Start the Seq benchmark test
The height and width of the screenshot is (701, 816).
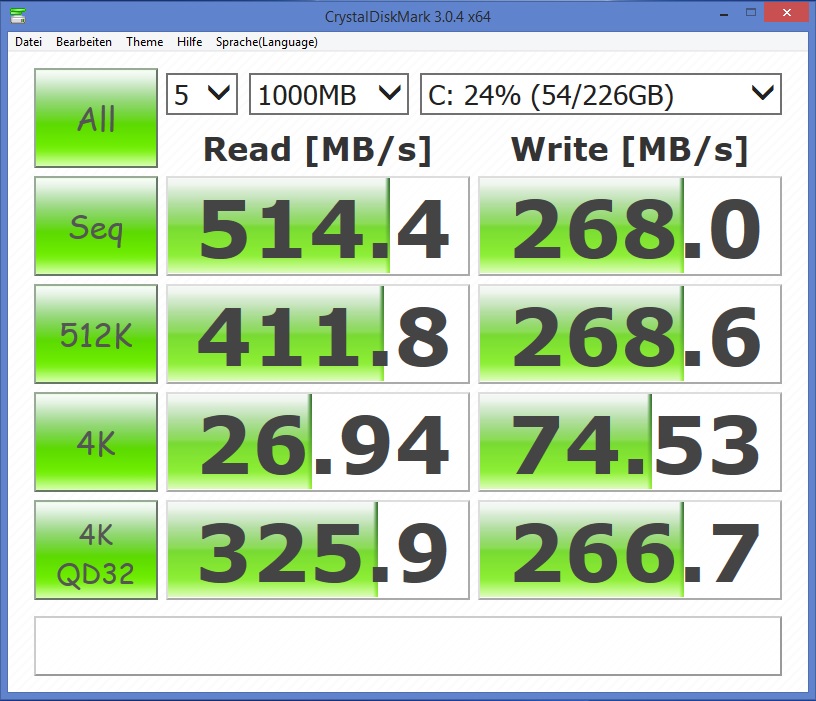(x=96, y=226)
